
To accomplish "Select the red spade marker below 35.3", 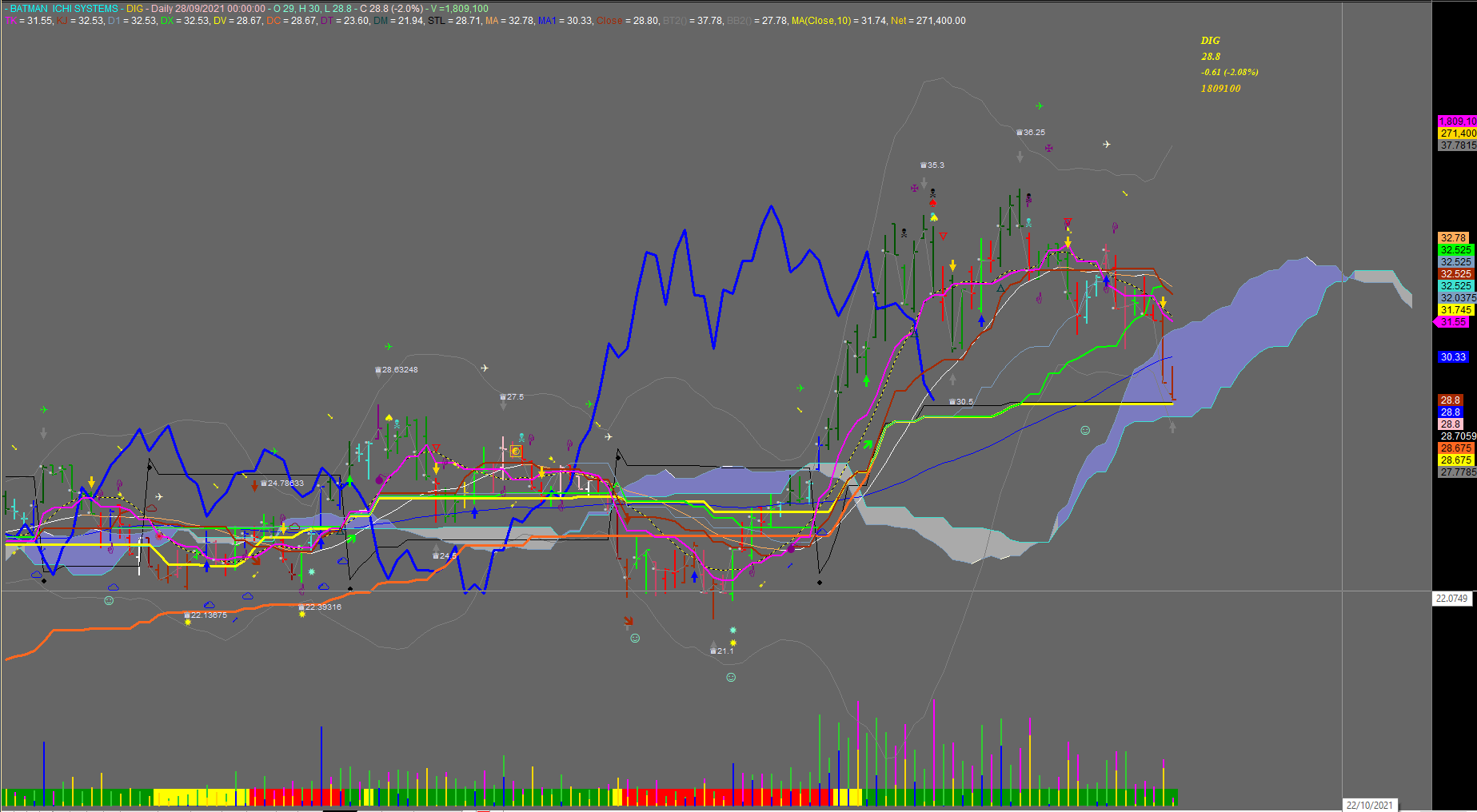I will tap(932, 203).
